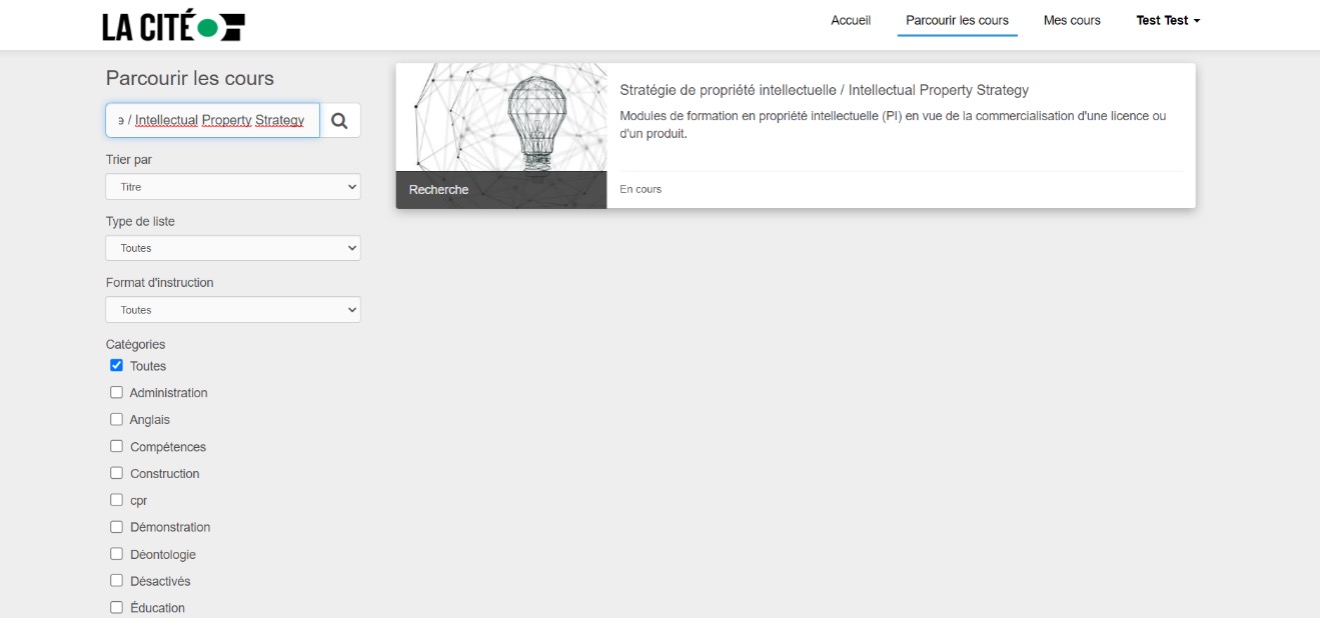
Task: Tick the Éducation category checkbox
Action: 116,607
